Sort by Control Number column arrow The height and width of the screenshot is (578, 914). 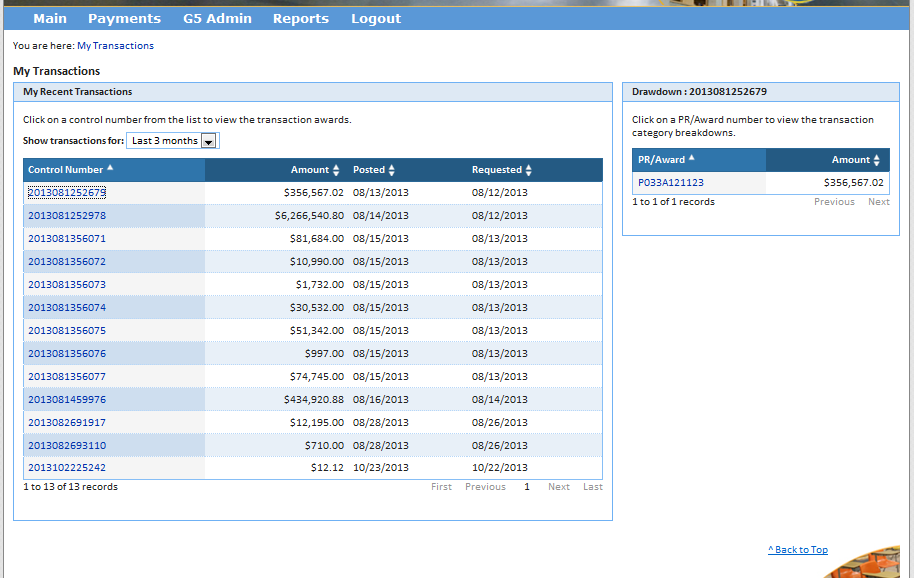coord(110,168)
